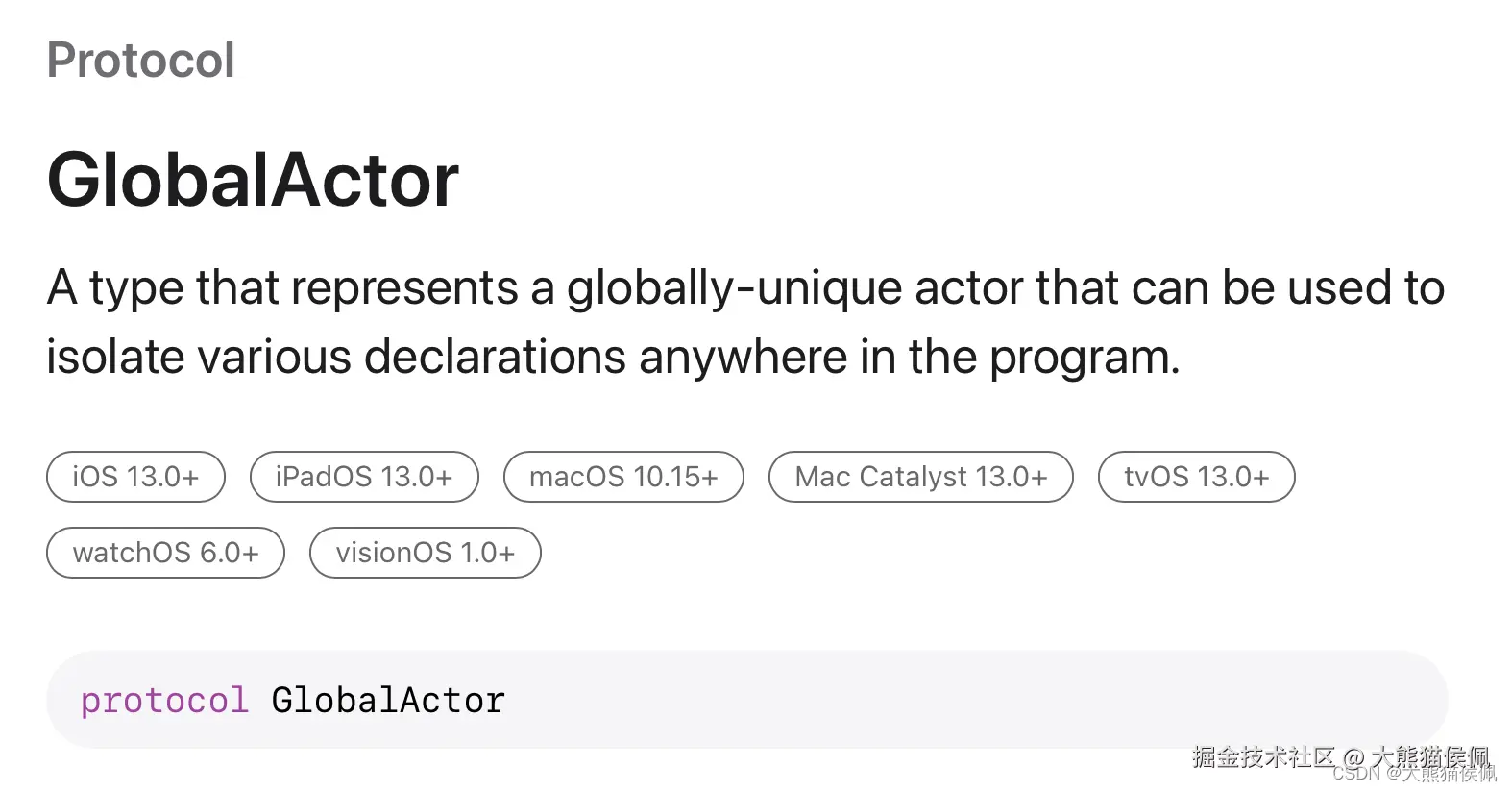
Task: Click the Mac Catalyst 13.0+ badge
Action: point(920,477)
